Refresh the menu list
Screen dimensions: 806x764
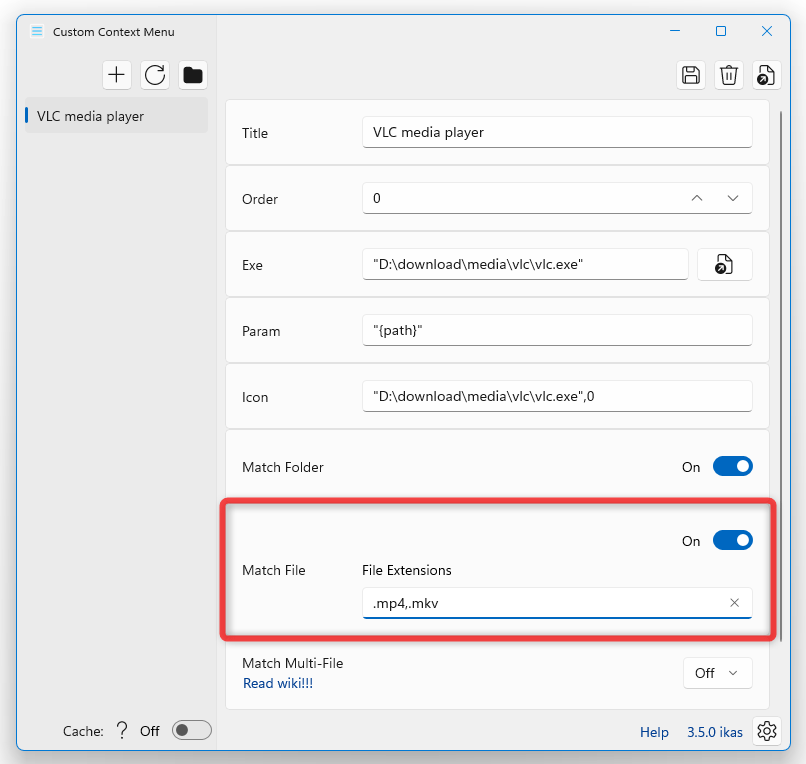point(155,75)
